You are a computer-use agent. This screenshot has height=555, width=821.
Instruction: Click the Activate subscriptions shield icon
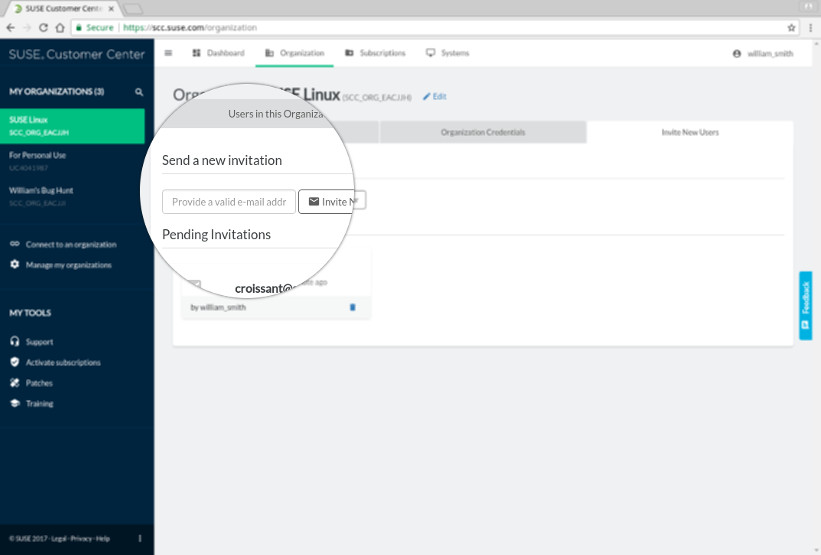point(15,362)
